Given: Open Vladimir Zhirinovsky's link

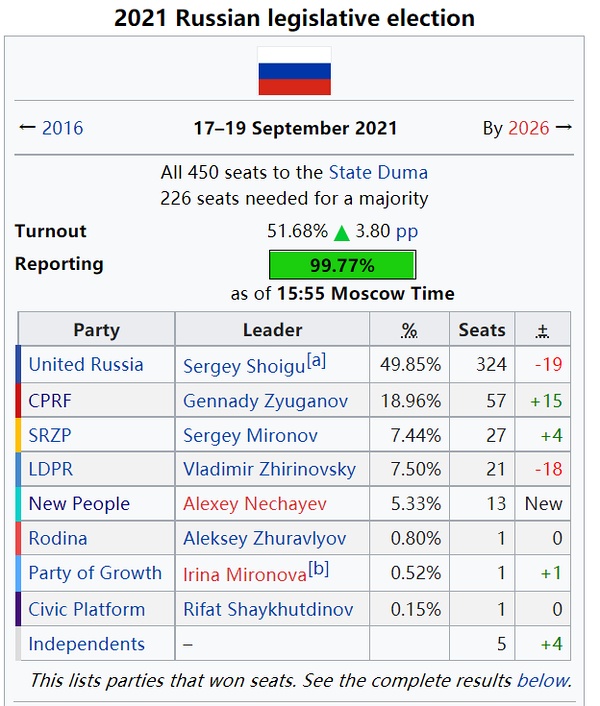Looking at the screenshot, I should coord(269,469).
